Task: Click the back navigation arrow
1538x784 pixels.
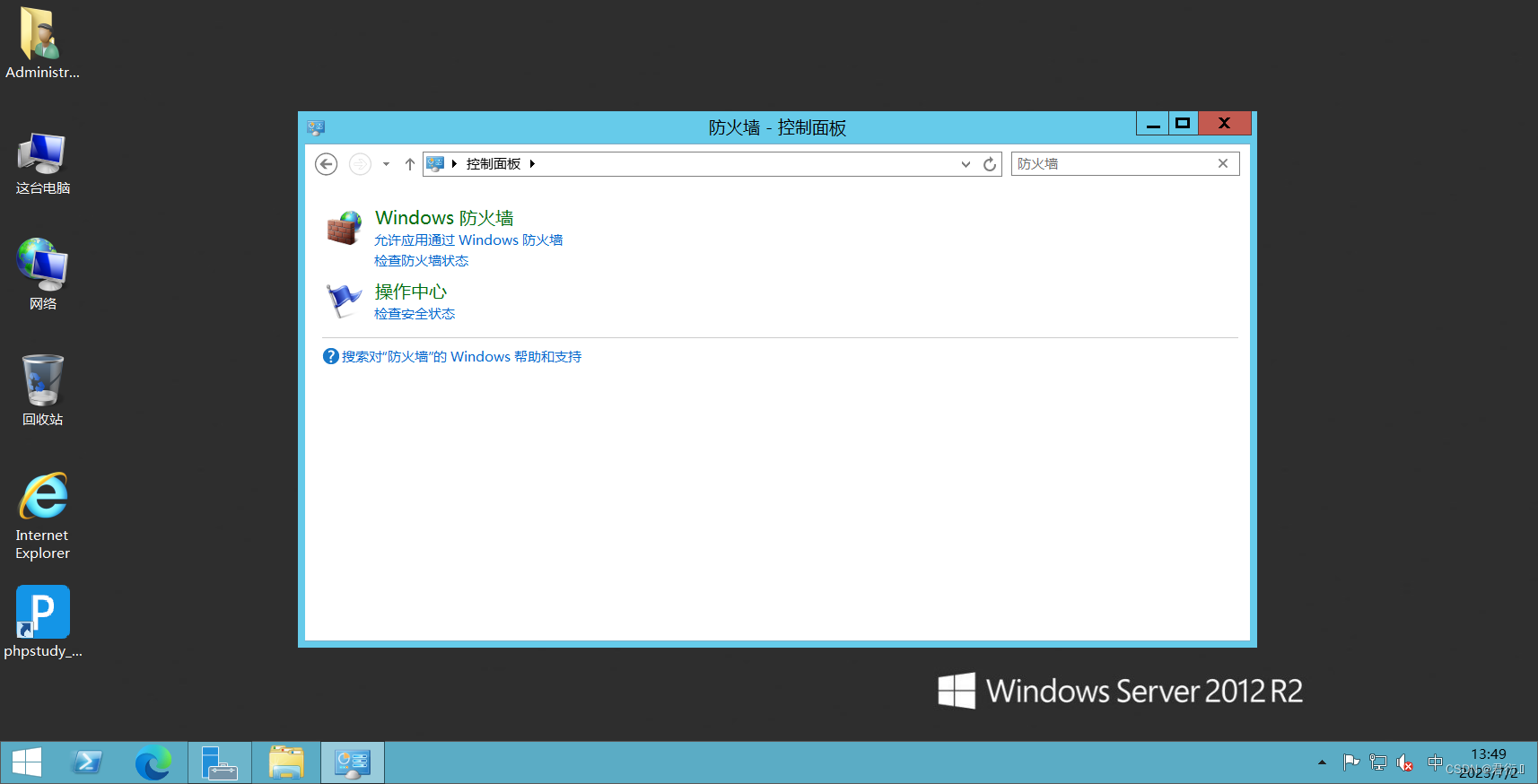Action: [327, 164]
